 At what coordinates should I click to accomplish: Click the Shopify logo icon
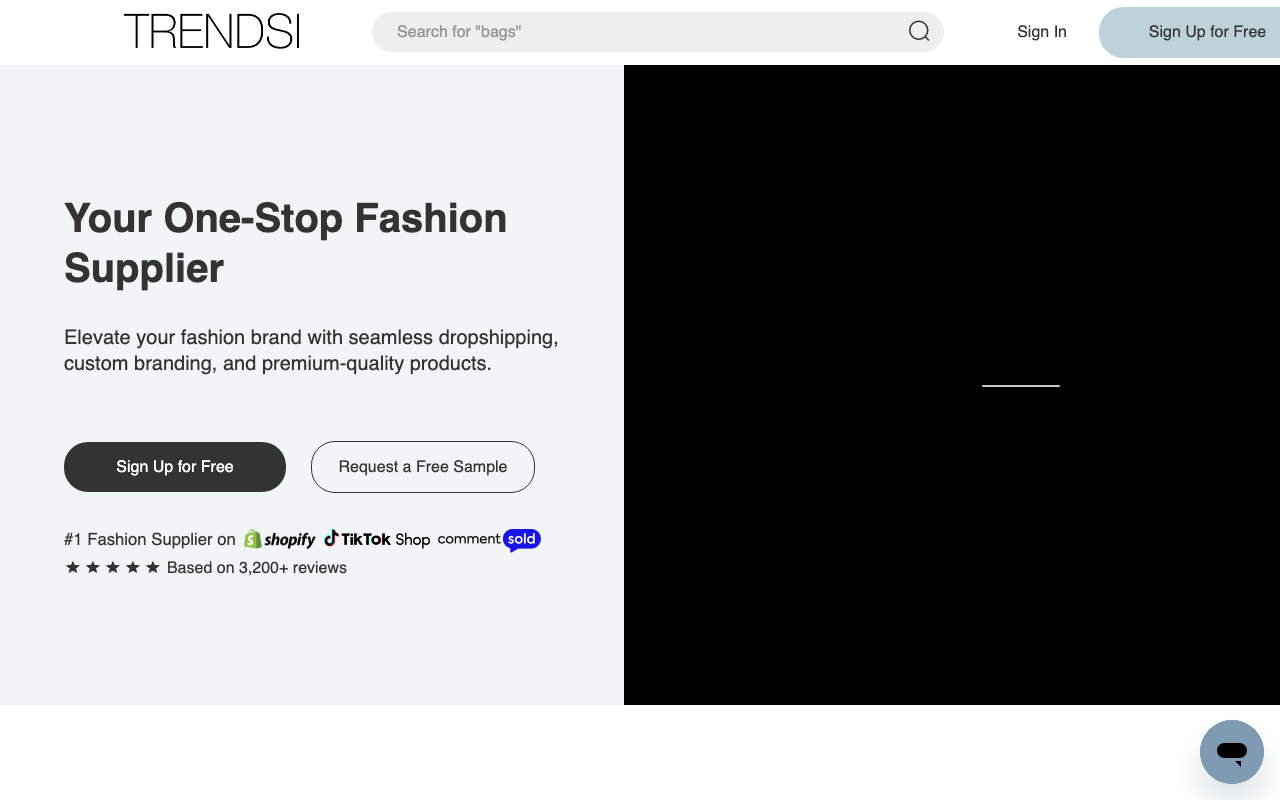click(252, 539)
